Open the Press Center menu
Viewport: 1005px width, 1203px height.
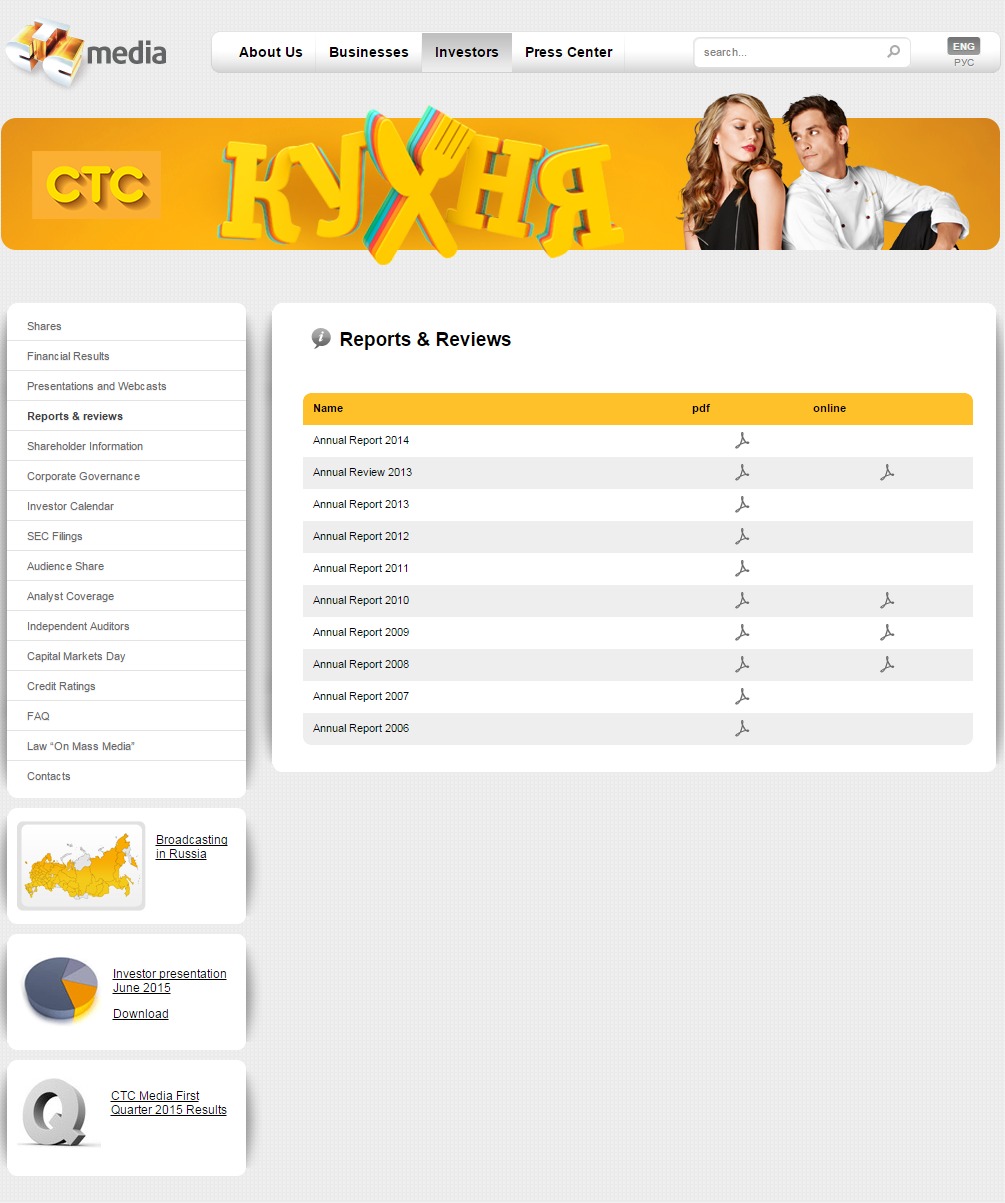(568, 52)
